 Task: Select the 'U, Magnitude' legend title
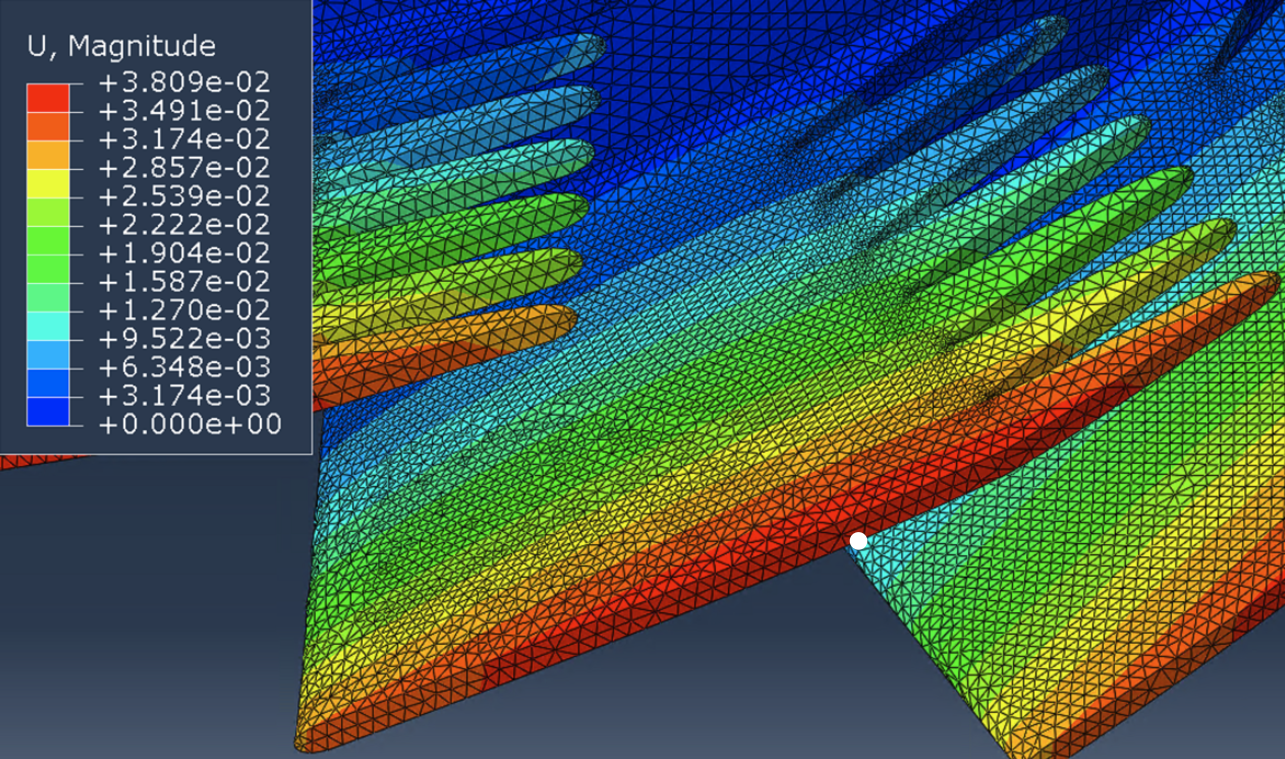(x=121, y=46)
